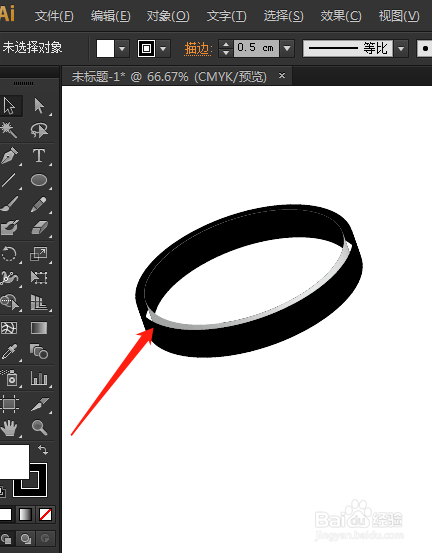
Task: Select the Column Graph tool
Action: click(x=39, y=378)
